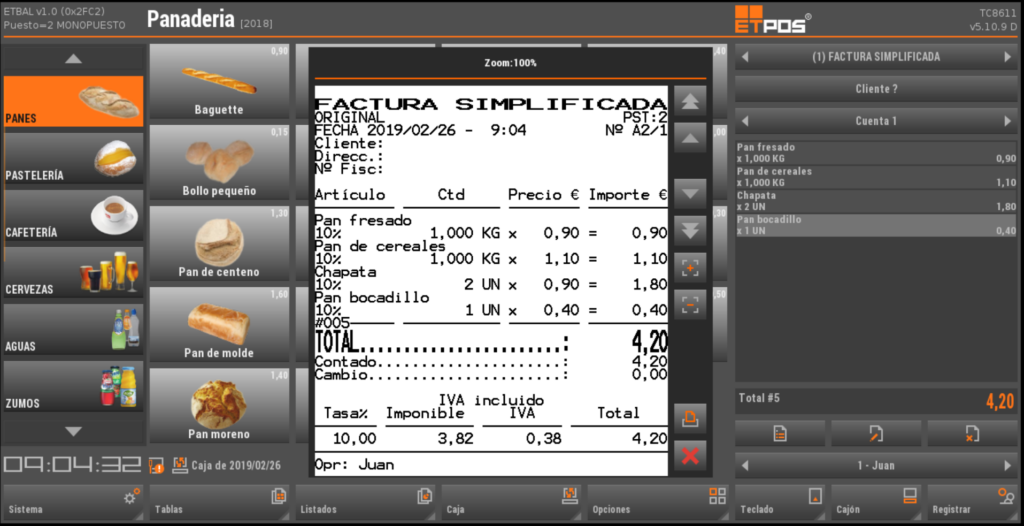Move the category list down with the arrow
The width and height of the screenshot is (1024, 526).
point(73,431)
